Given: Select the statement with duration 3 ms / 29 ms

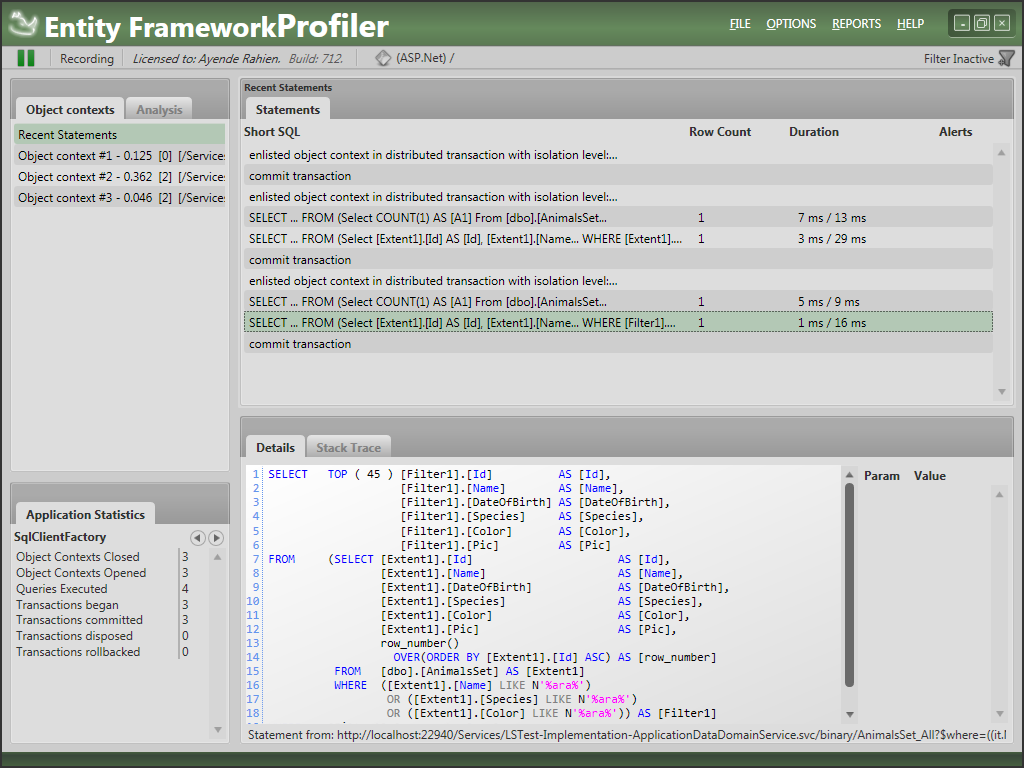Looking at the screenshot, I should pos(618,238).
